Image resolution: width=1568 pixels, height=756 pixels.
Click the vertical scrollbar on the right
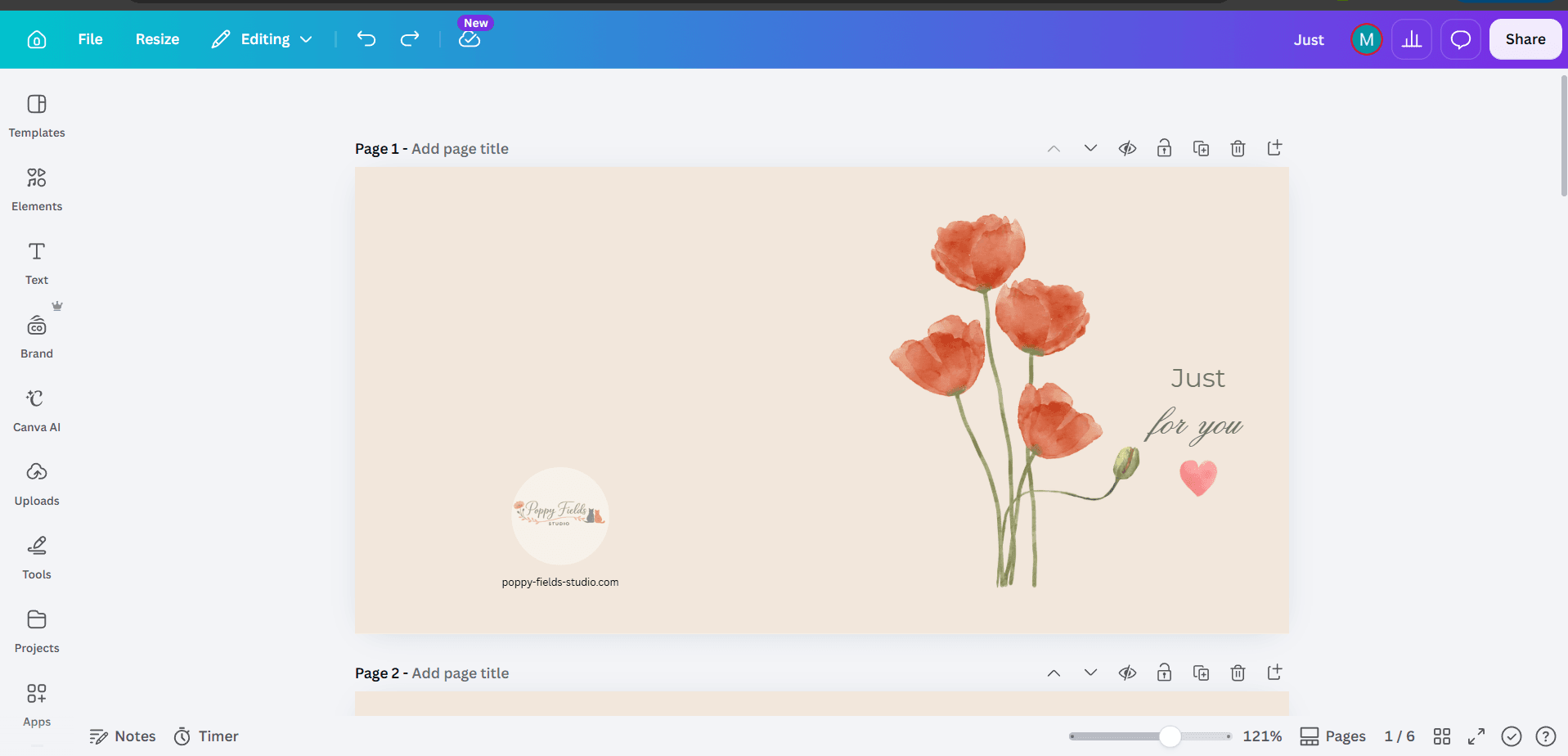(x=1564, y=135)
